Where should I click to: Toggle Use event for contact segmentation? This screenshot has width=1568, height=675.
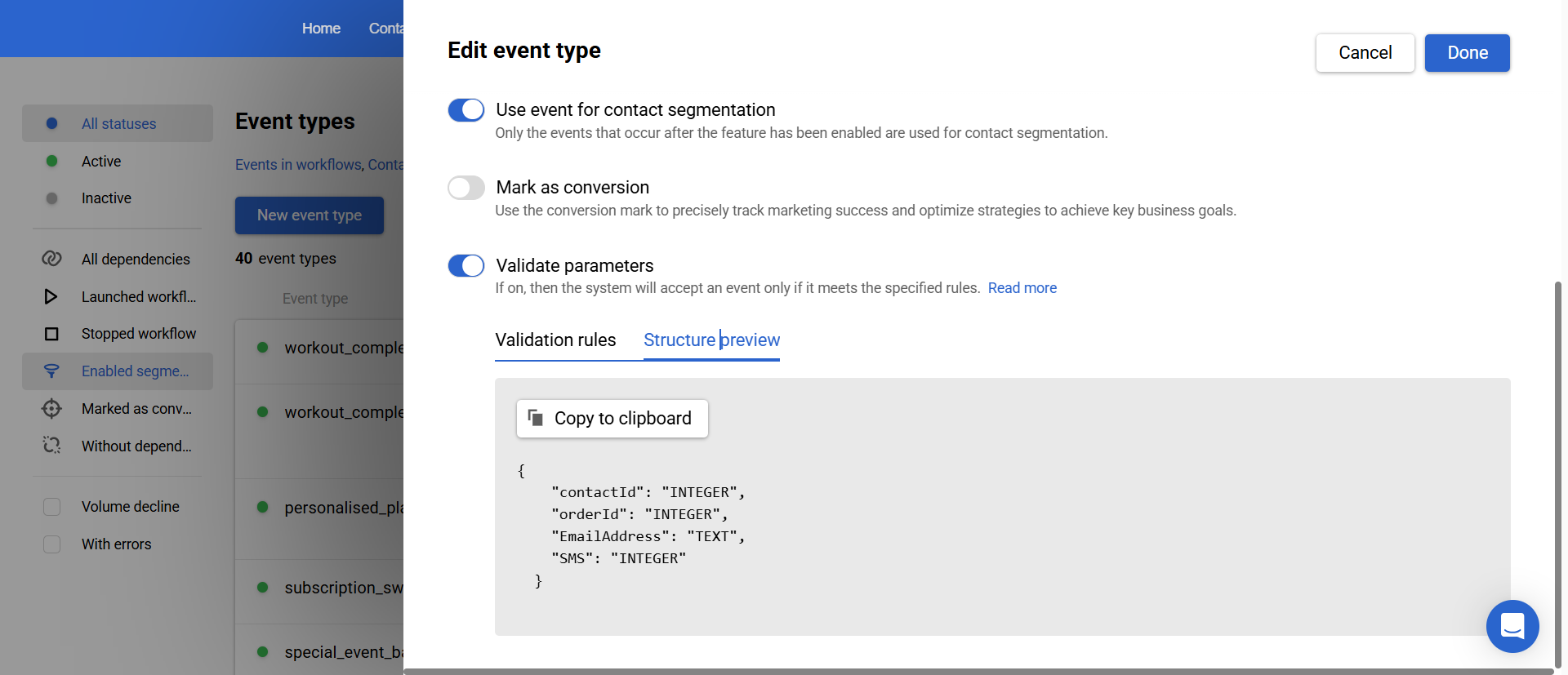(x=466, y=110)
